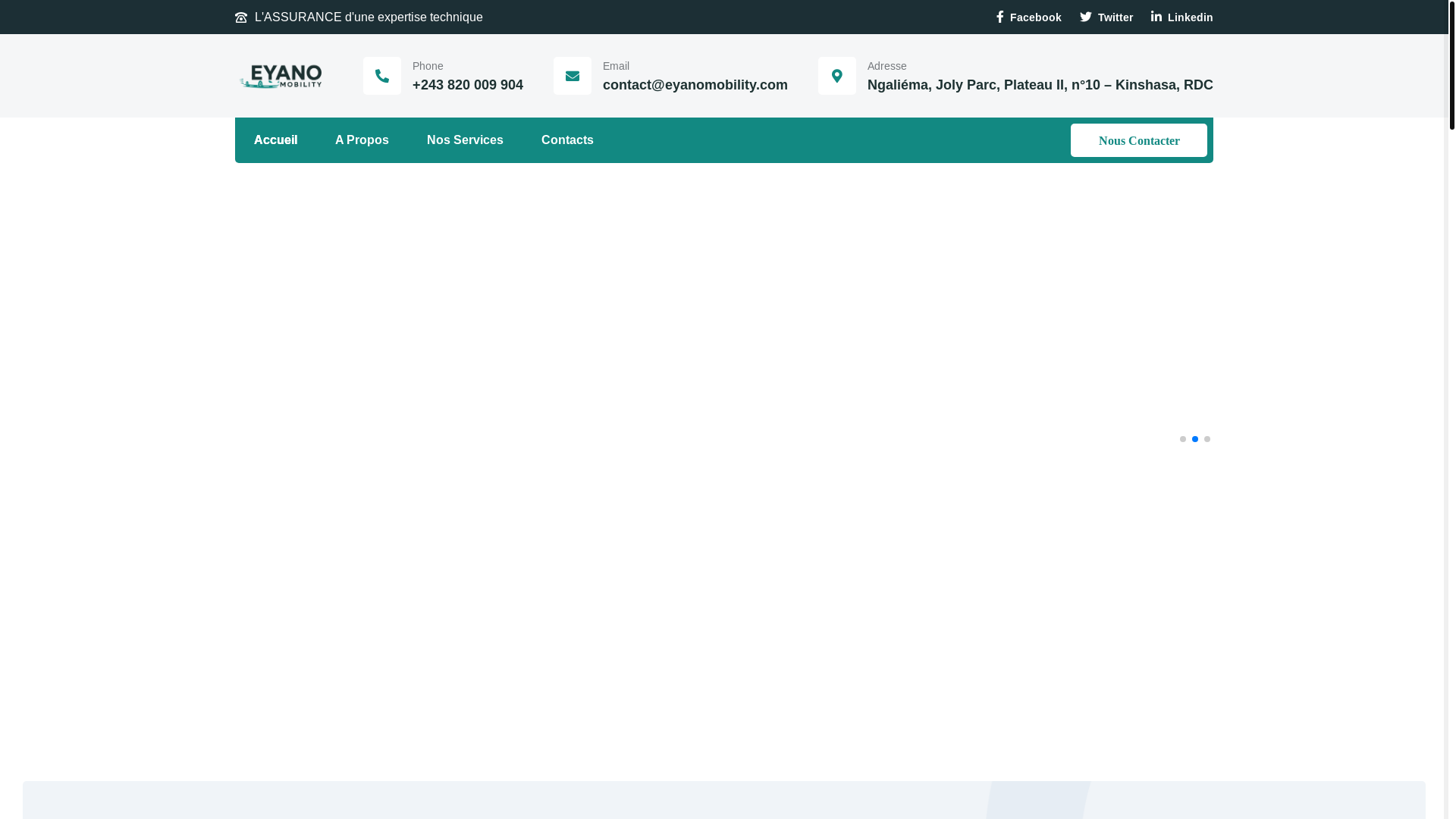1456x819 pixels.
Task: Open the A Propos menu item
Action: 362,140
